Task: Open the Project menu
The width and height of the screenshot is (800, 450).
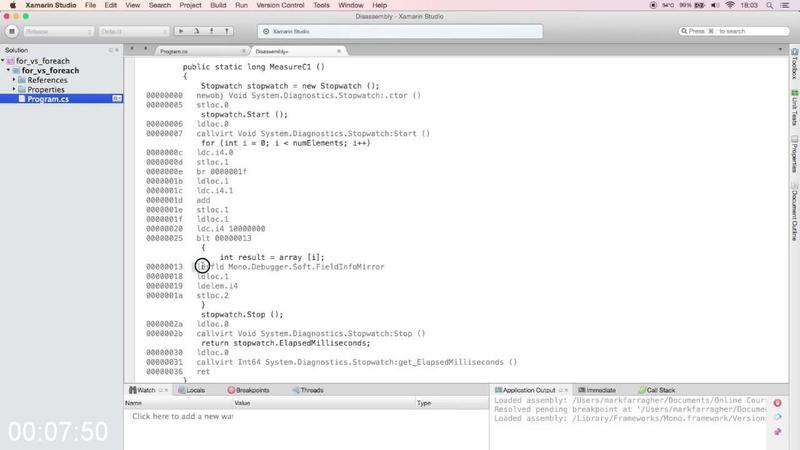Action: point(190,5)
